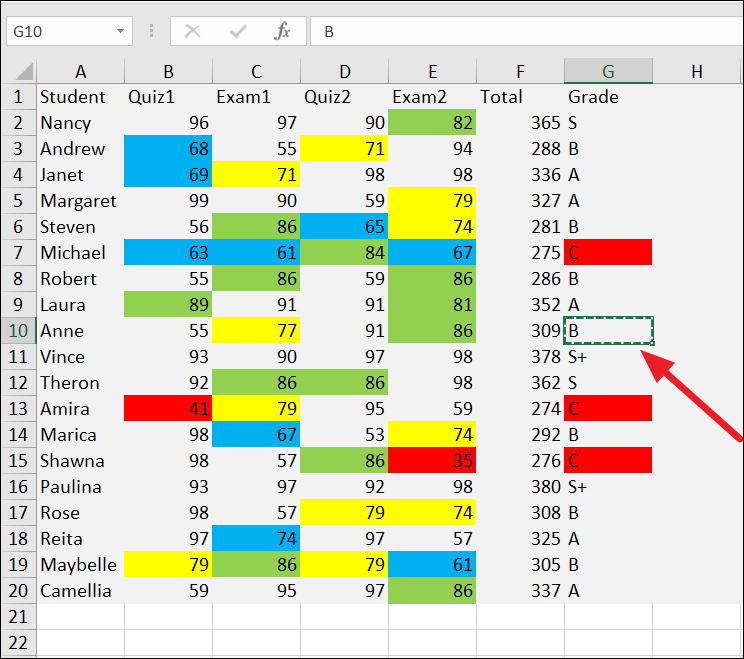The image size is (744, 659).
Task: Select column H header
Action: pos(697,71)
